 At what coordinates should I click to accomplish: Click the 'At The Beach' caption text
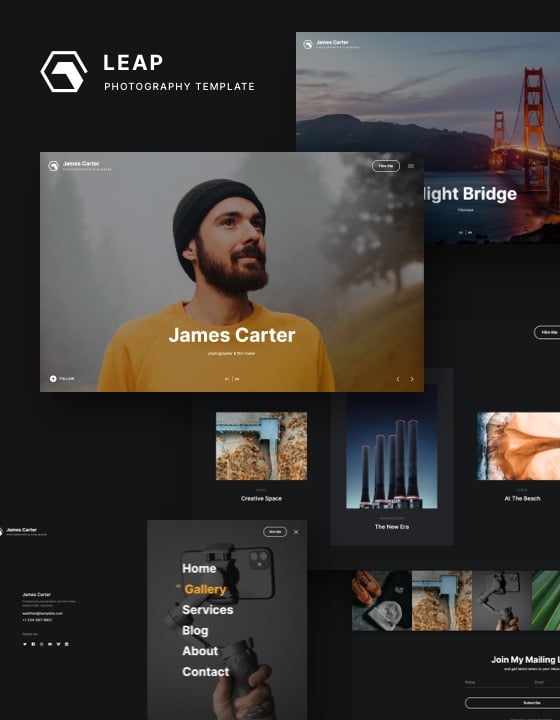pos(522,498)
